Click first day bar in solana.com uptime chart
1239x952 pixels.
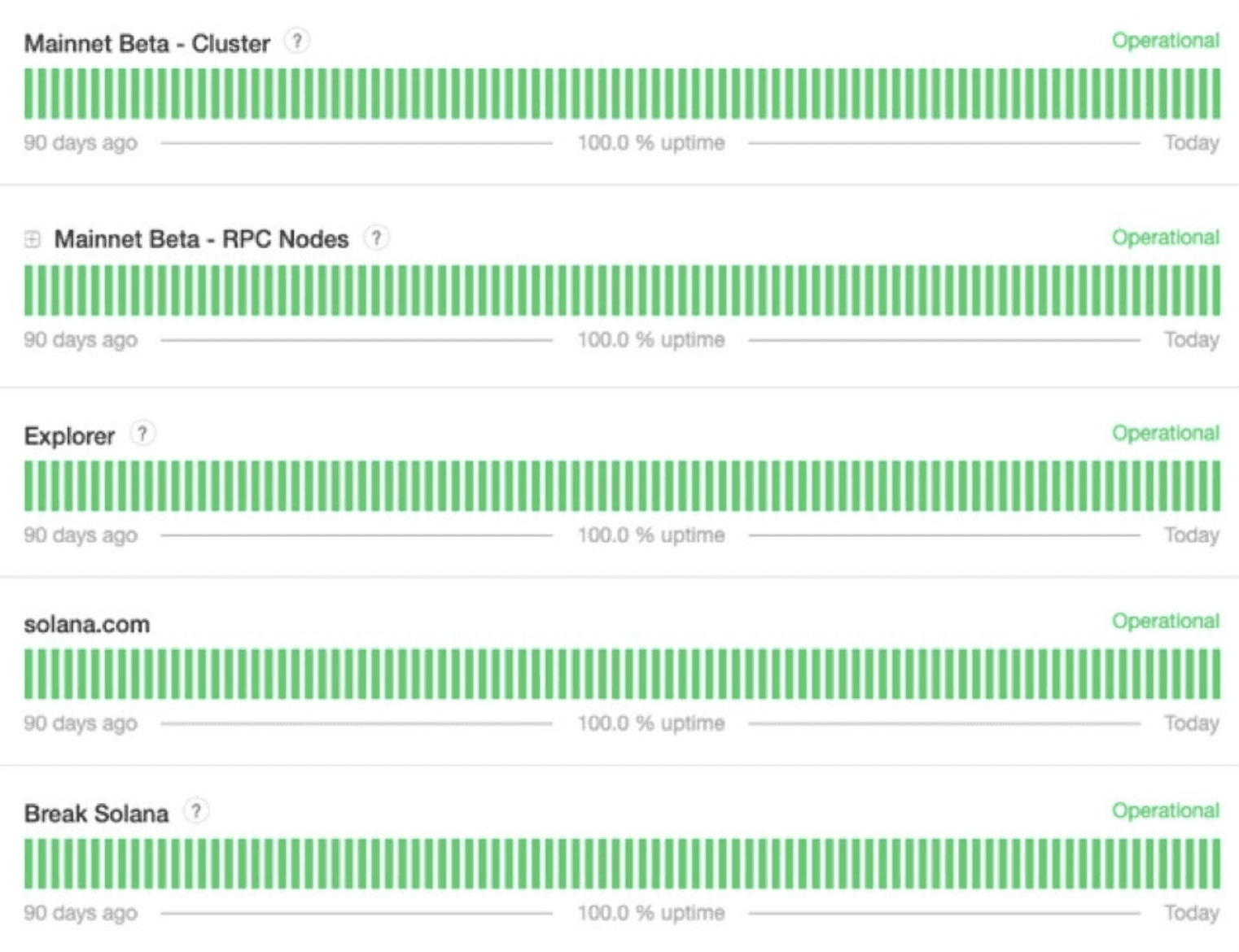pos(29,674)
